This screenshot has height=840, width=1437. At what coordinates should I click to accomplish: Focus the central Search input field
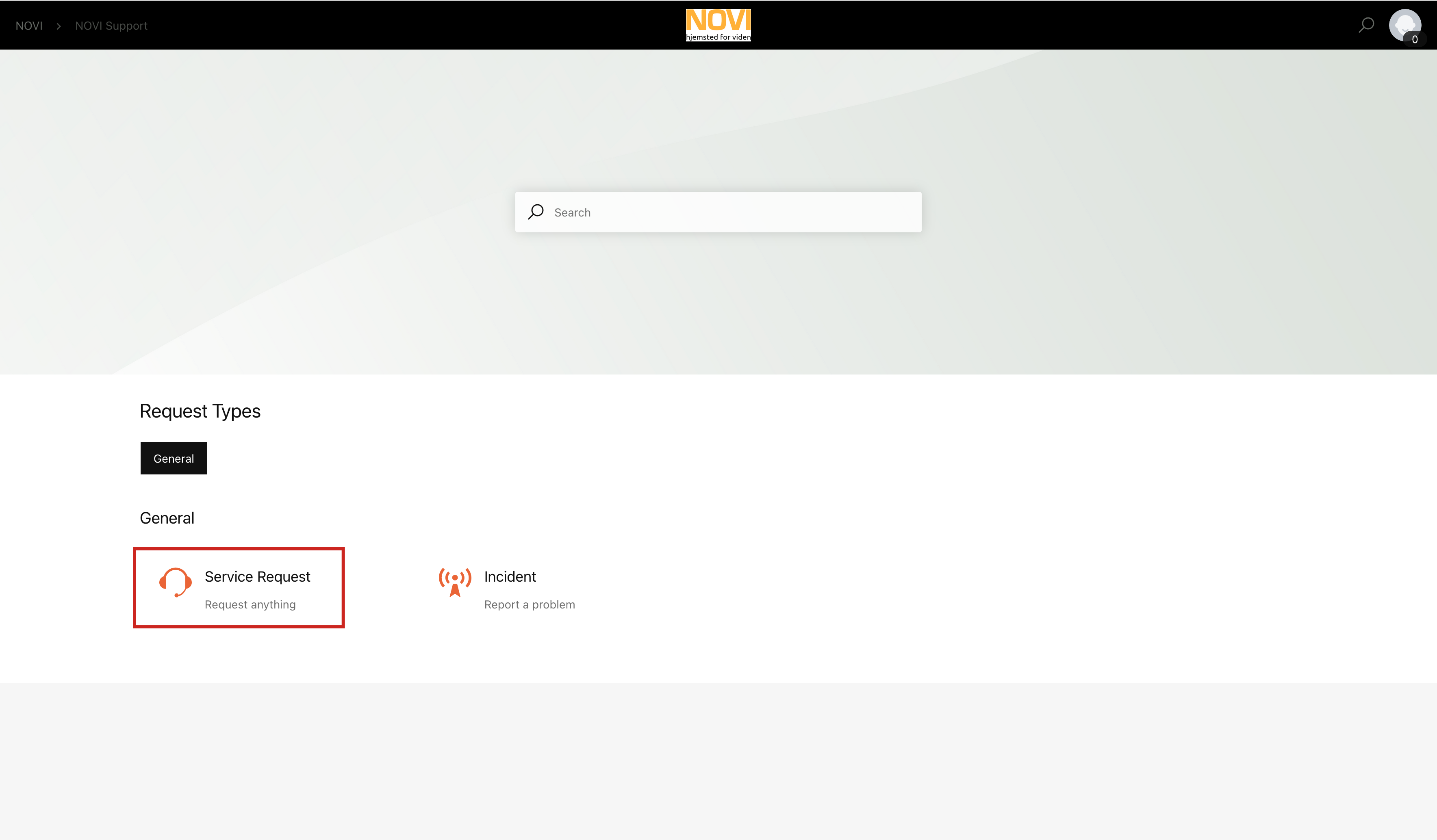pyautogui.click(x=718, y=212)
